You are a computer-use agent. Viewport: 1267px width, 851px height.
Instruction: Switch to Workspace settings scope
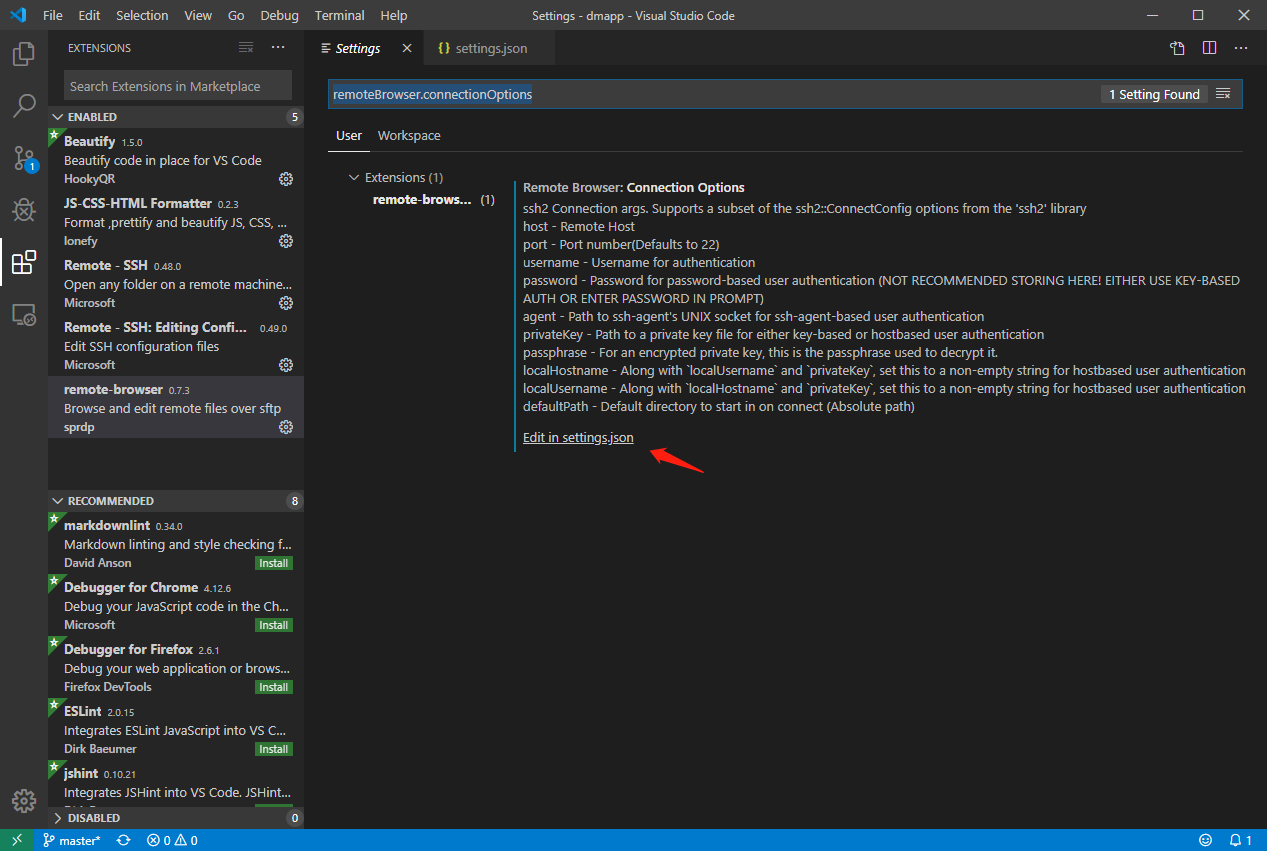(x=409, y=136)
